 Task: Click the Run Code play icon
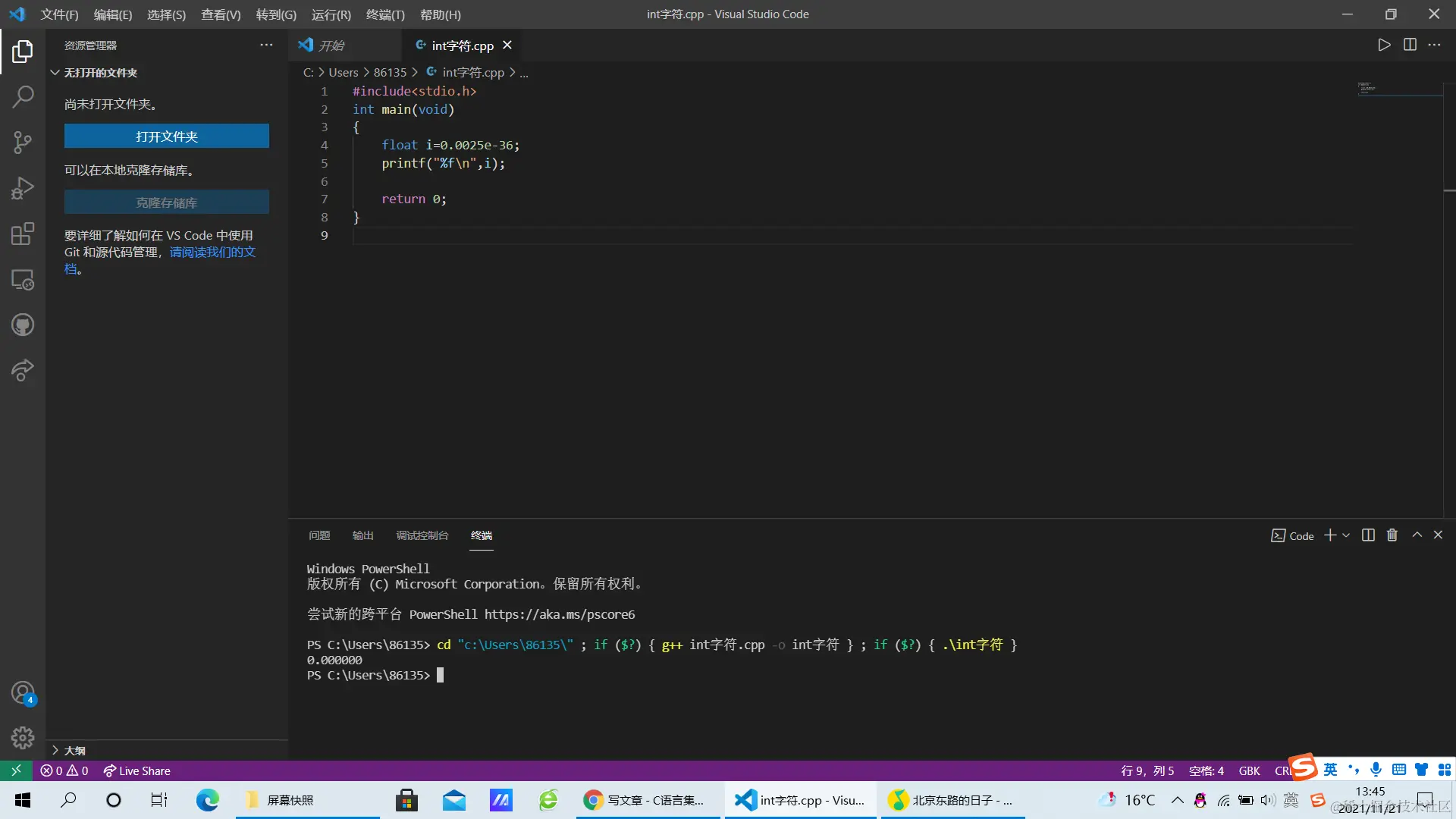1384,45
